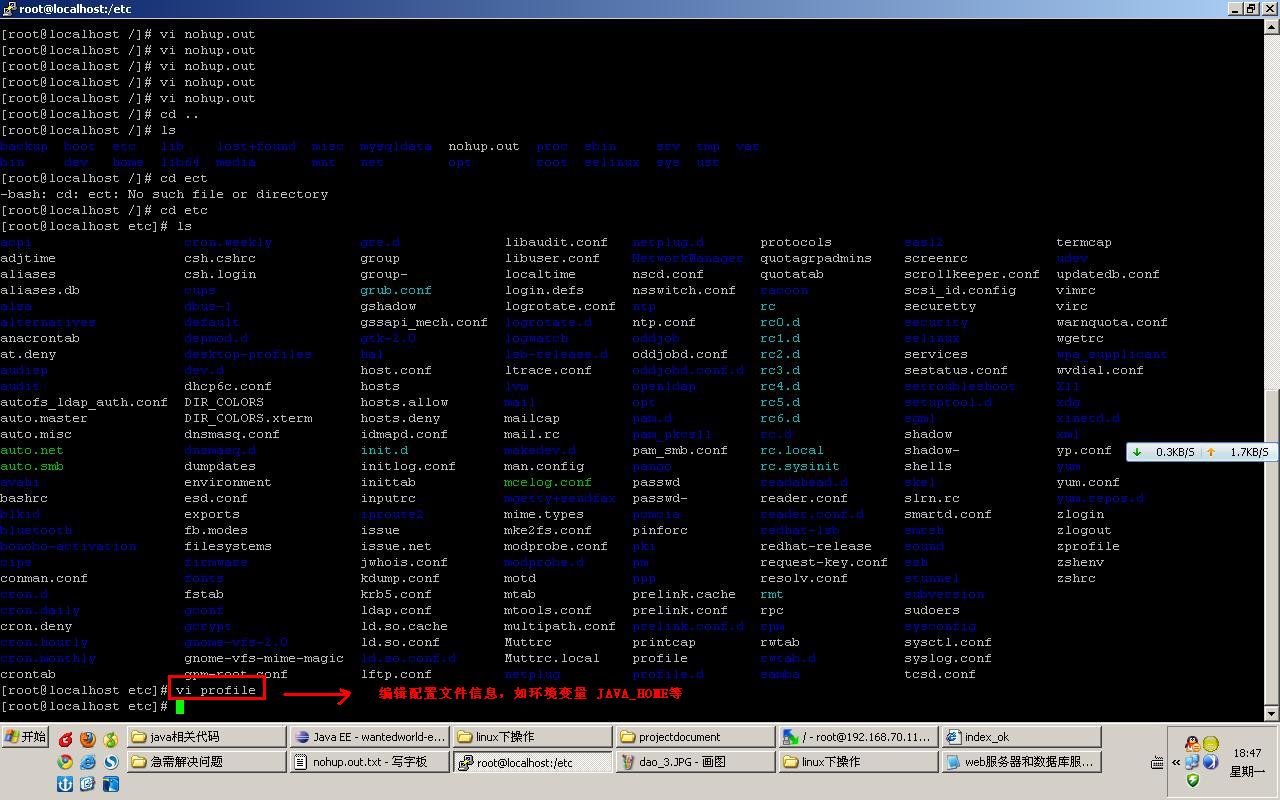Open the PuTTY system menu icon in title bar

9,8
